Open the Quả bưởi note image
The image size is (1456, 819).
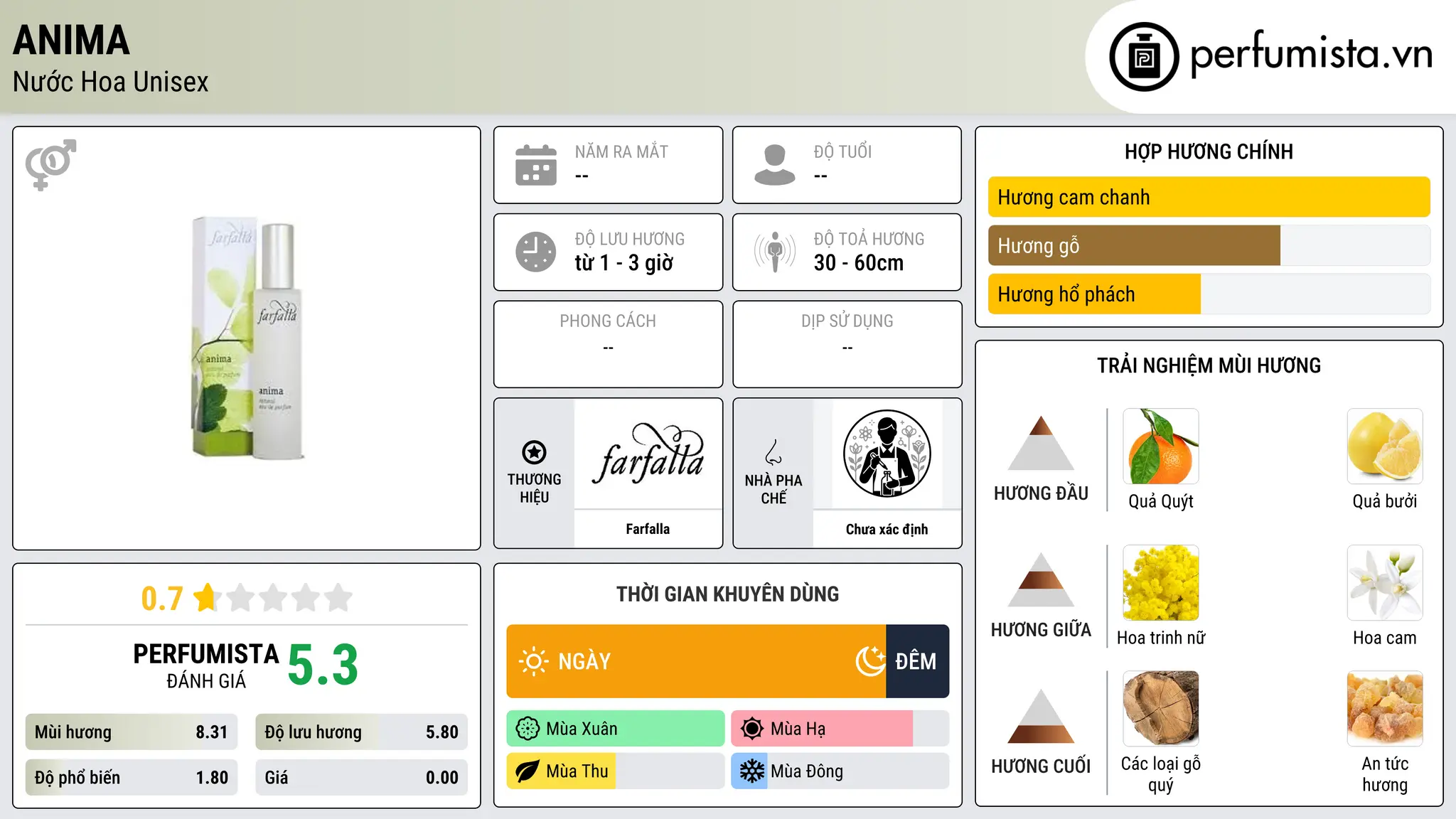click(1385, 446)
